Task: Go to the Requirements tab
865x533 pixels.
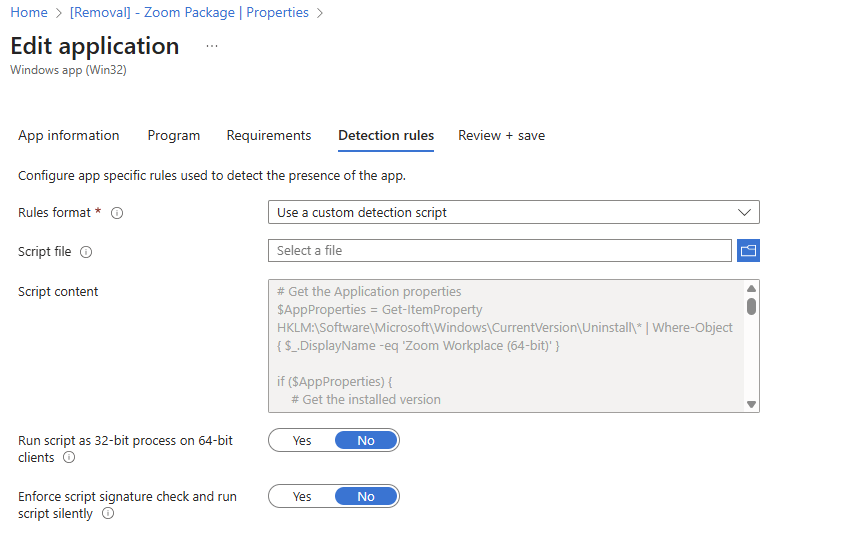Action: [x=269, y=135]
